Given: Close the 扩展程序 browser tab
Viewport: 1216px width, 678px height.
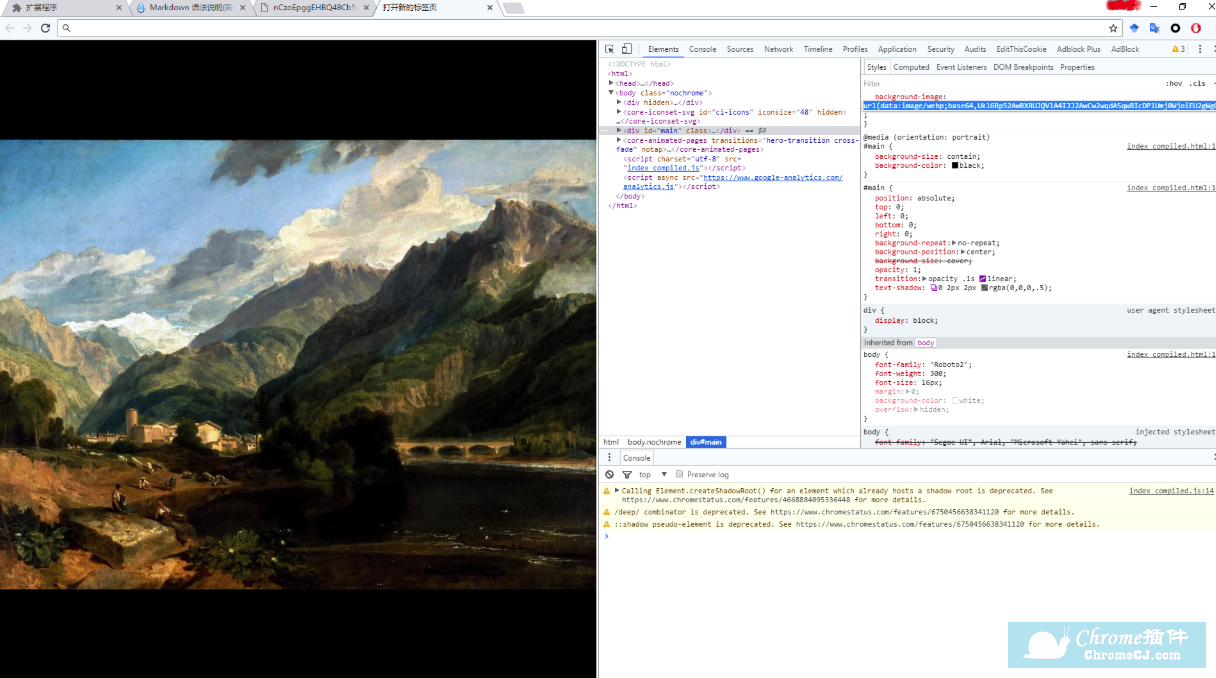Looking at the screenshot, I should [120, 8].
